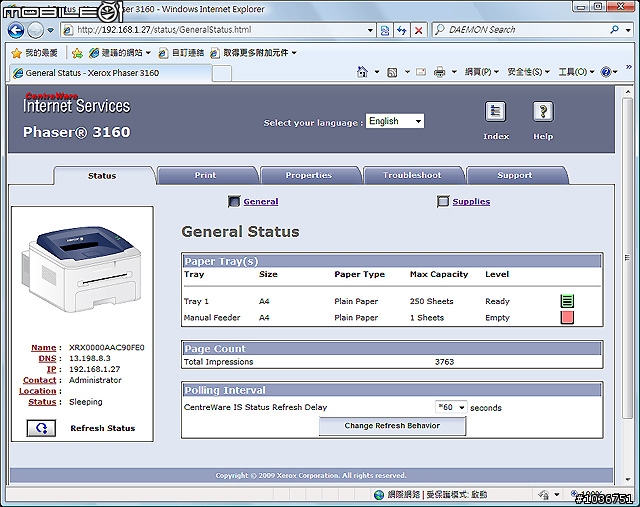This screenshot has width=640, height=507.
Task: Expand the Print options dropdown arrow
Action: [454, 72]
